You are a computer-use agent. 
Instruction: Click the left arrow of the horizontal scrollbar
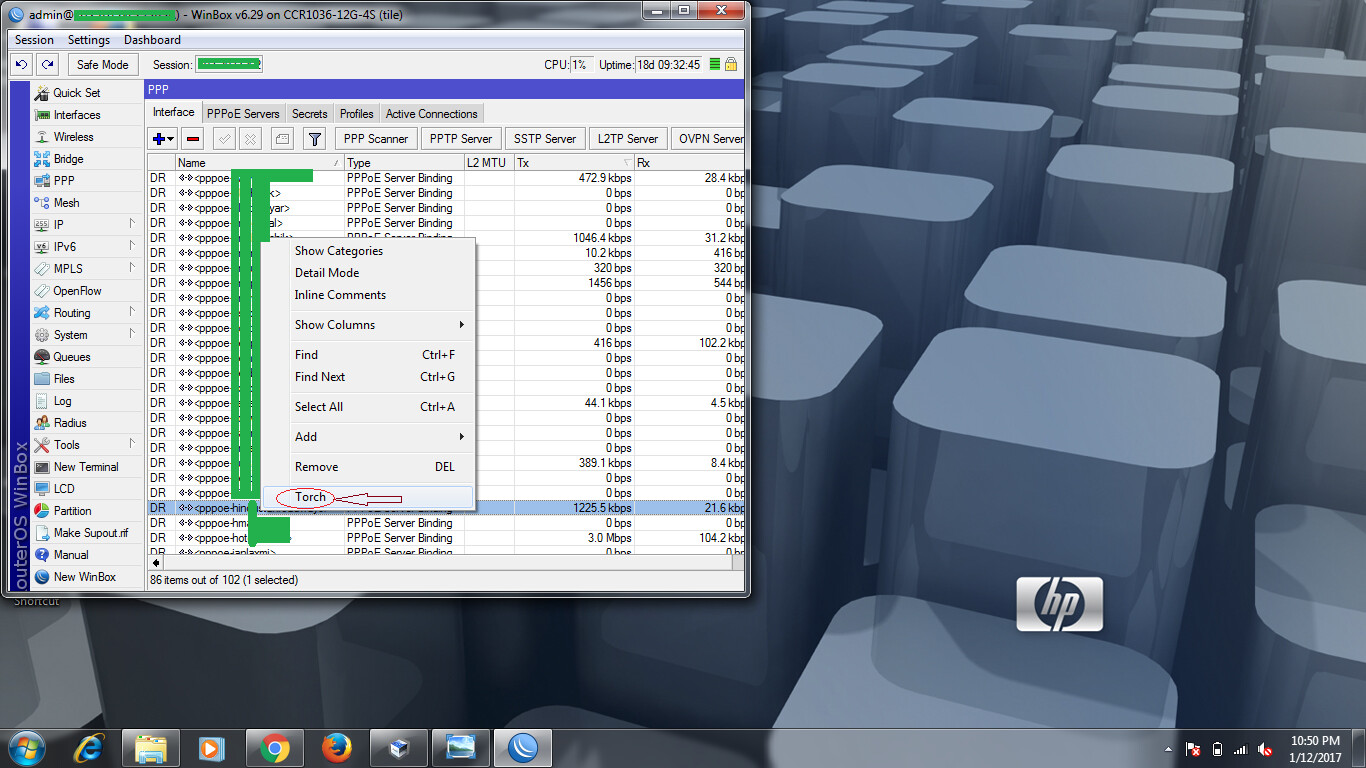155,562
